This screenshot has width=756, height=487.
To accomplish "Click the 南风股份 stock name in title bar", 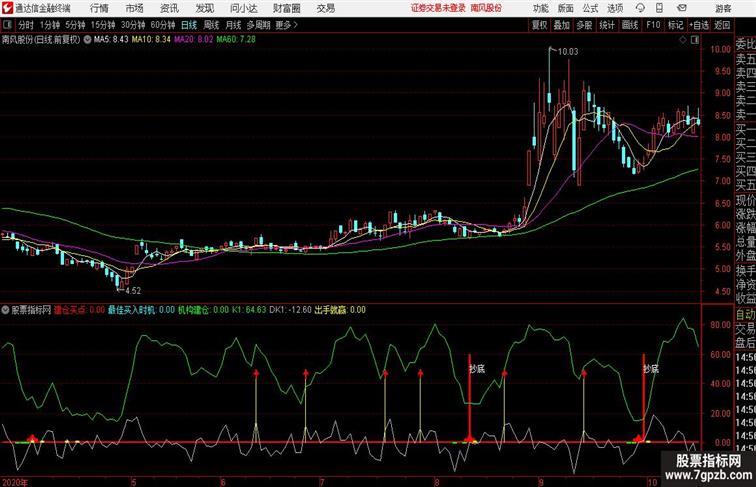I will 486,8.
